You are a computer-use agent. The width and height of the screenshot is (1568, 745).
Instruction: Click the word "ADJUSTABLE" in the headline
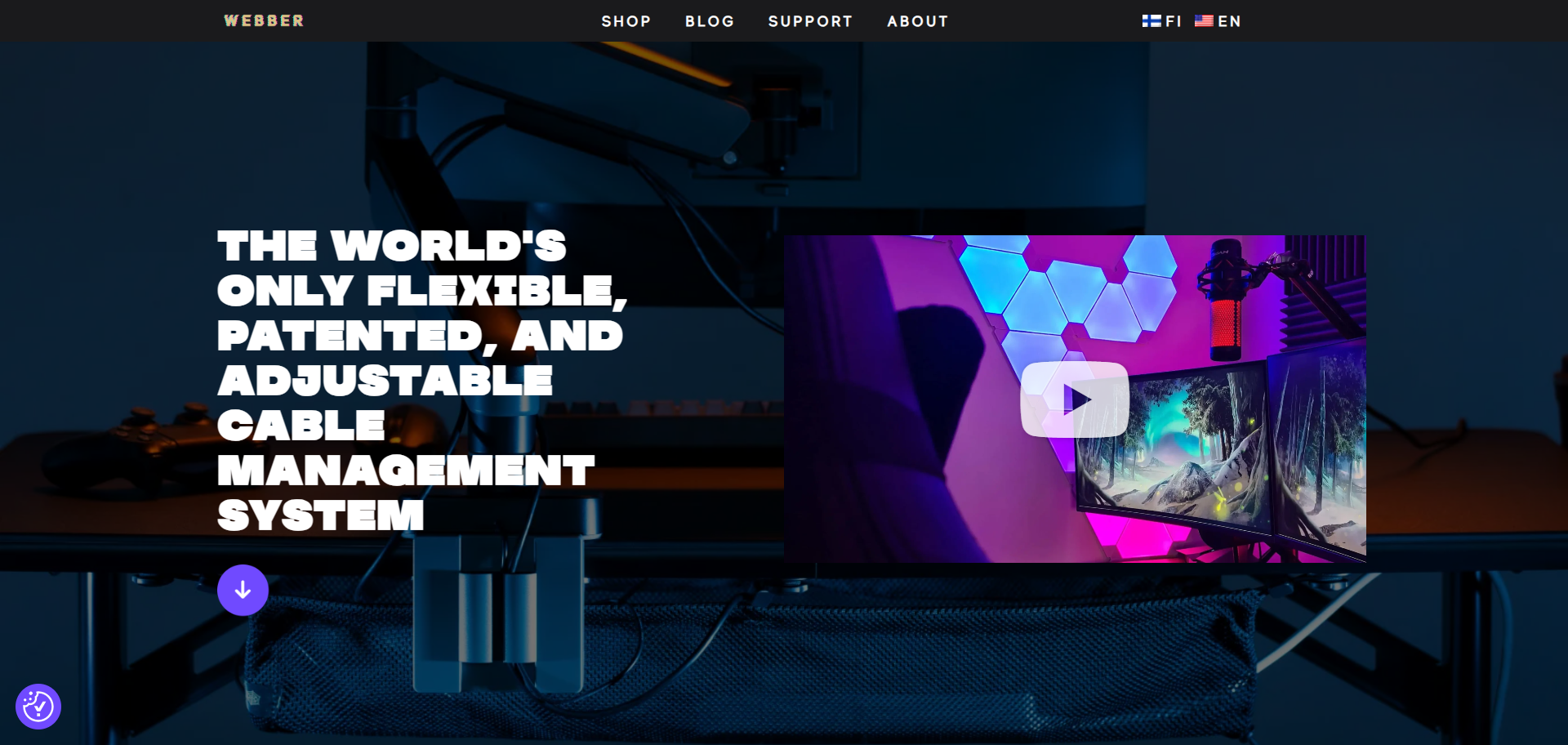tap(385, 381)
